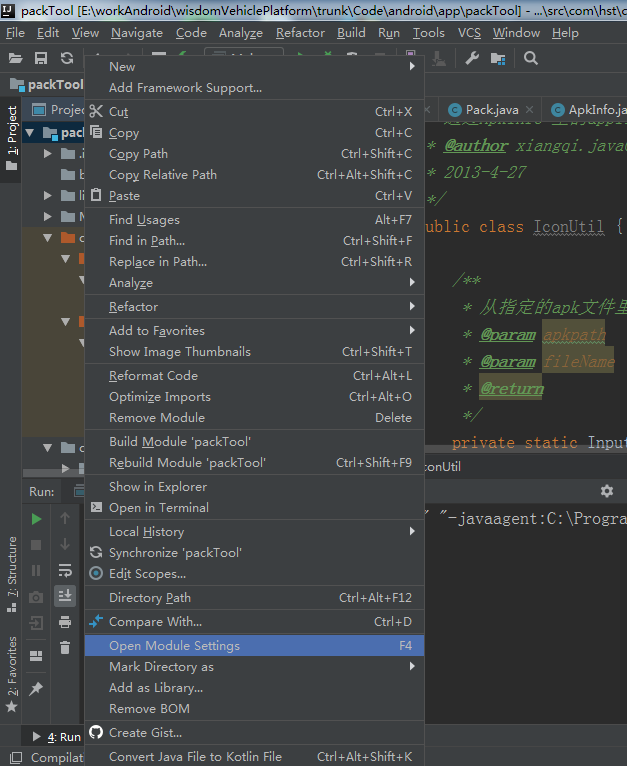Switch to the Pack.java tab
The height and width of the screenshot is (766, 627).
(x=492, y=110)
